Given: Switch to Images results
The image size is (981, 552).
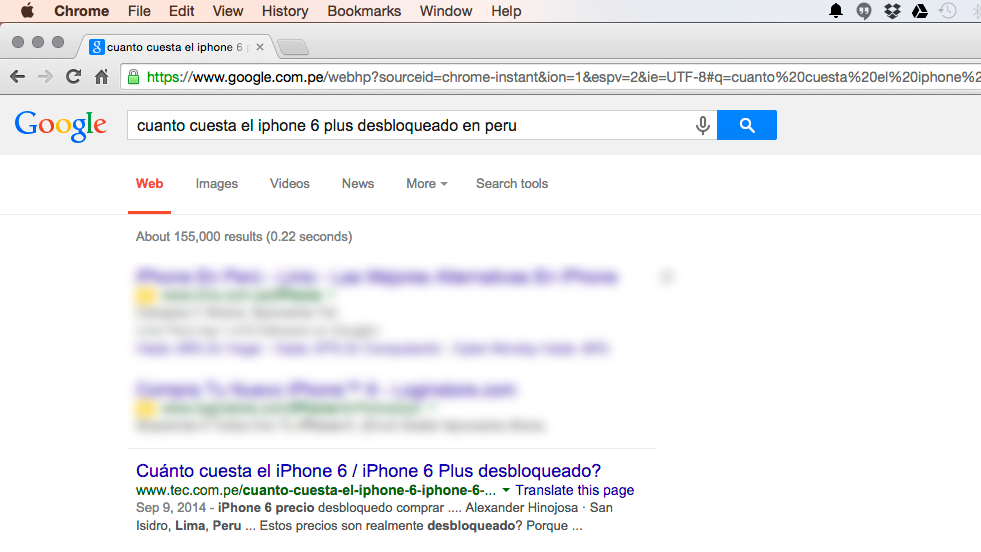Looking at the screenshot, I should pyautogui.click(x=216, y=183).
